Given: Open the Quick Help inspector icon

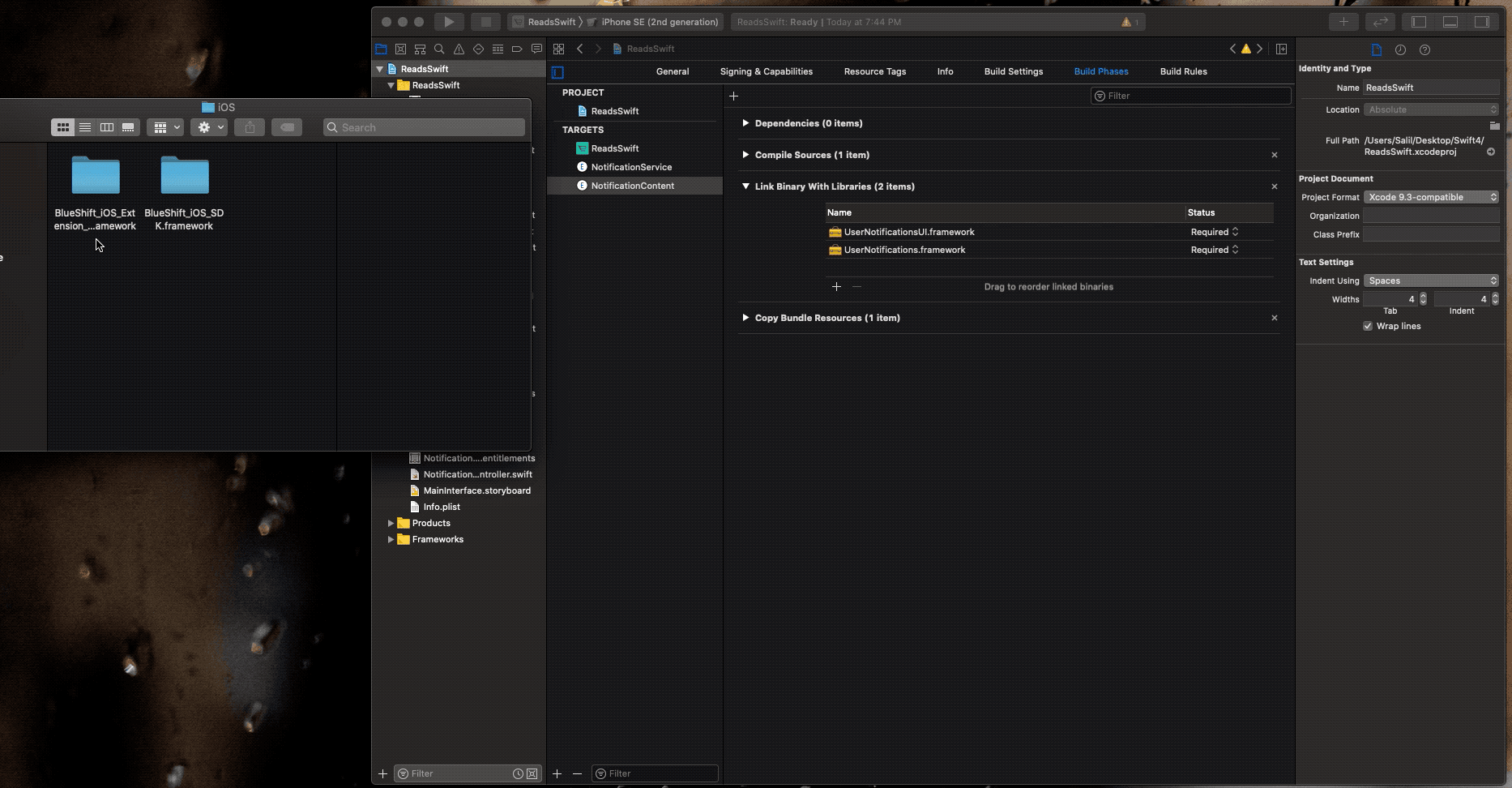Looking at the screenshot, I should coord(1424,49).
